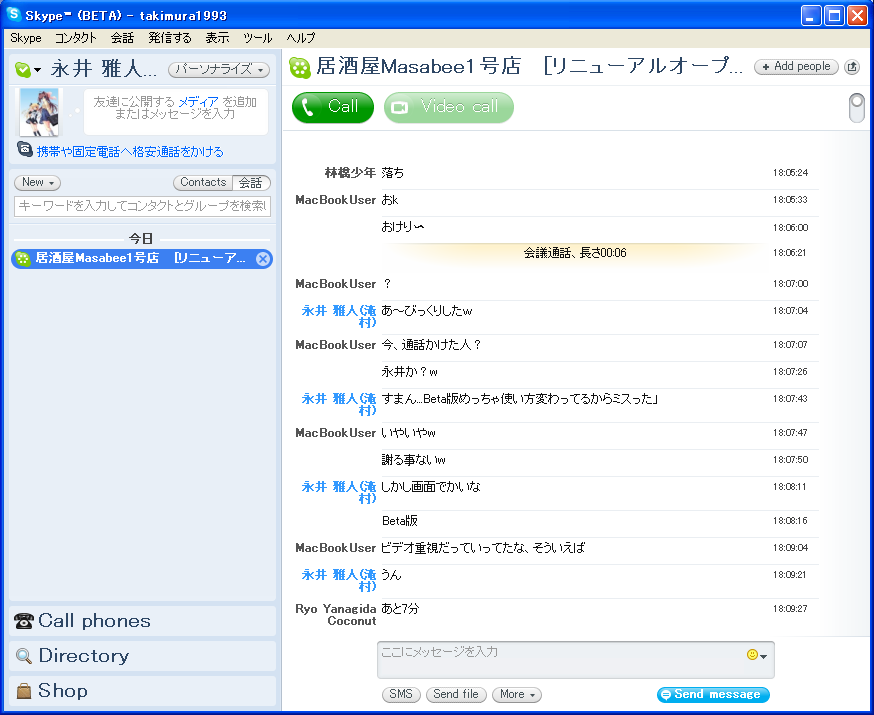Viewport: 874px width, 715px height.
Task: Select the 居酒屋Masabee1号店 conversation in list
Action: click(x=142, y=259)
